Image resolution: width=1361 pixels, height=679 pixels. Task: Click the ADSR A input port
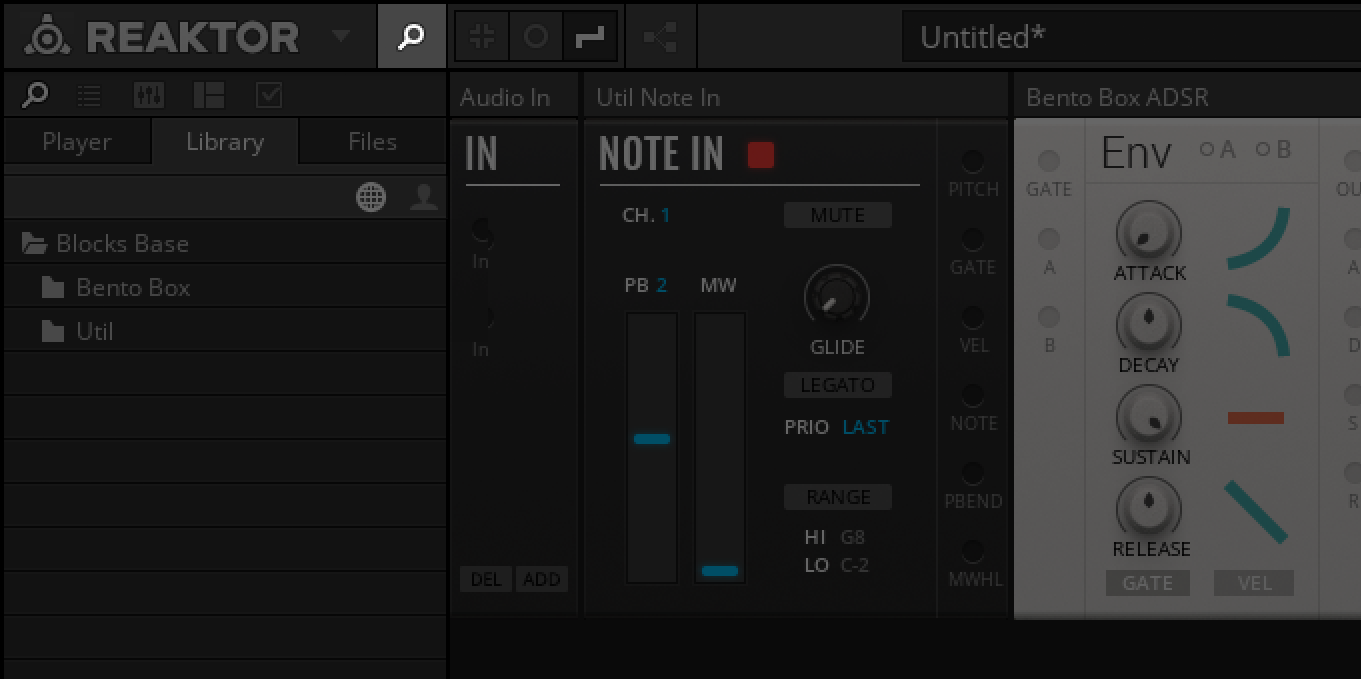pos(1049,239)
